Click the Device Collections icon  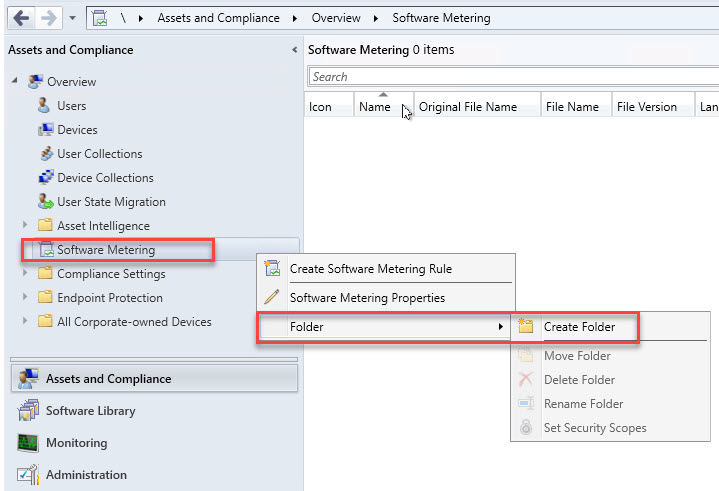click(x=45, y=178)
